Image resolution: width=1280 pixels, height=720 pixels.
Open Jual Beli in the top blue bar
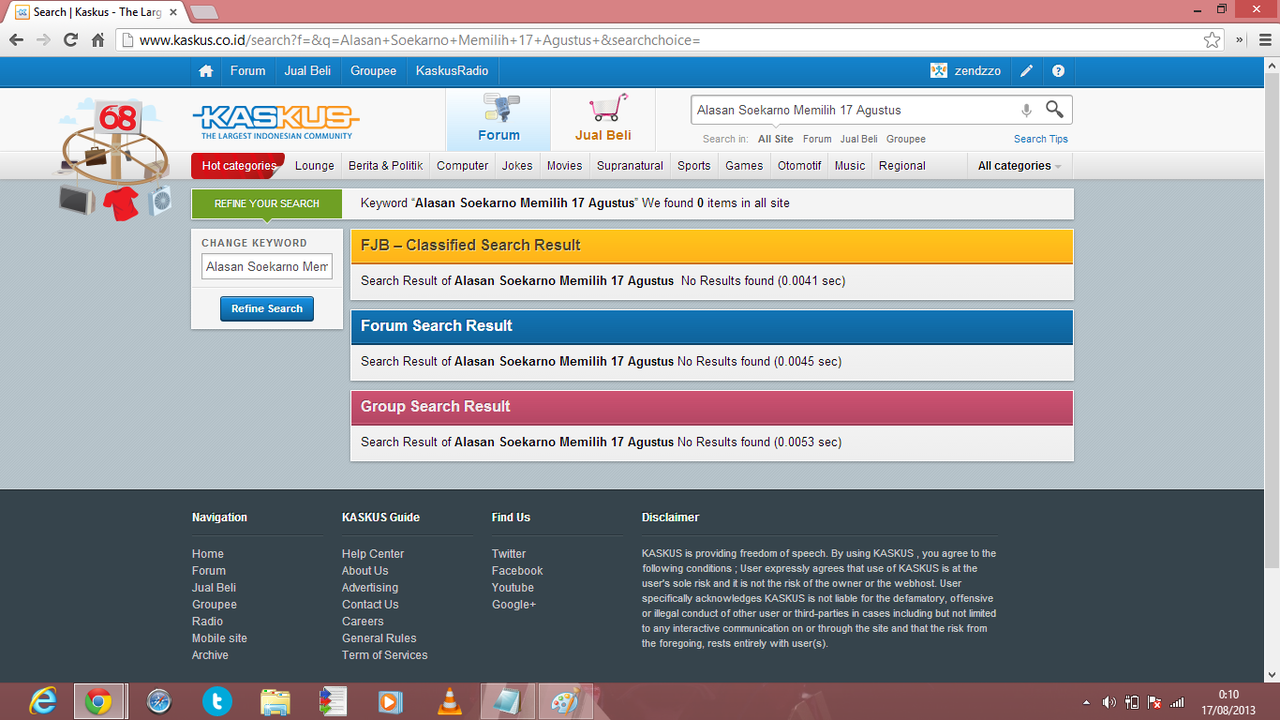click(308, 71)
